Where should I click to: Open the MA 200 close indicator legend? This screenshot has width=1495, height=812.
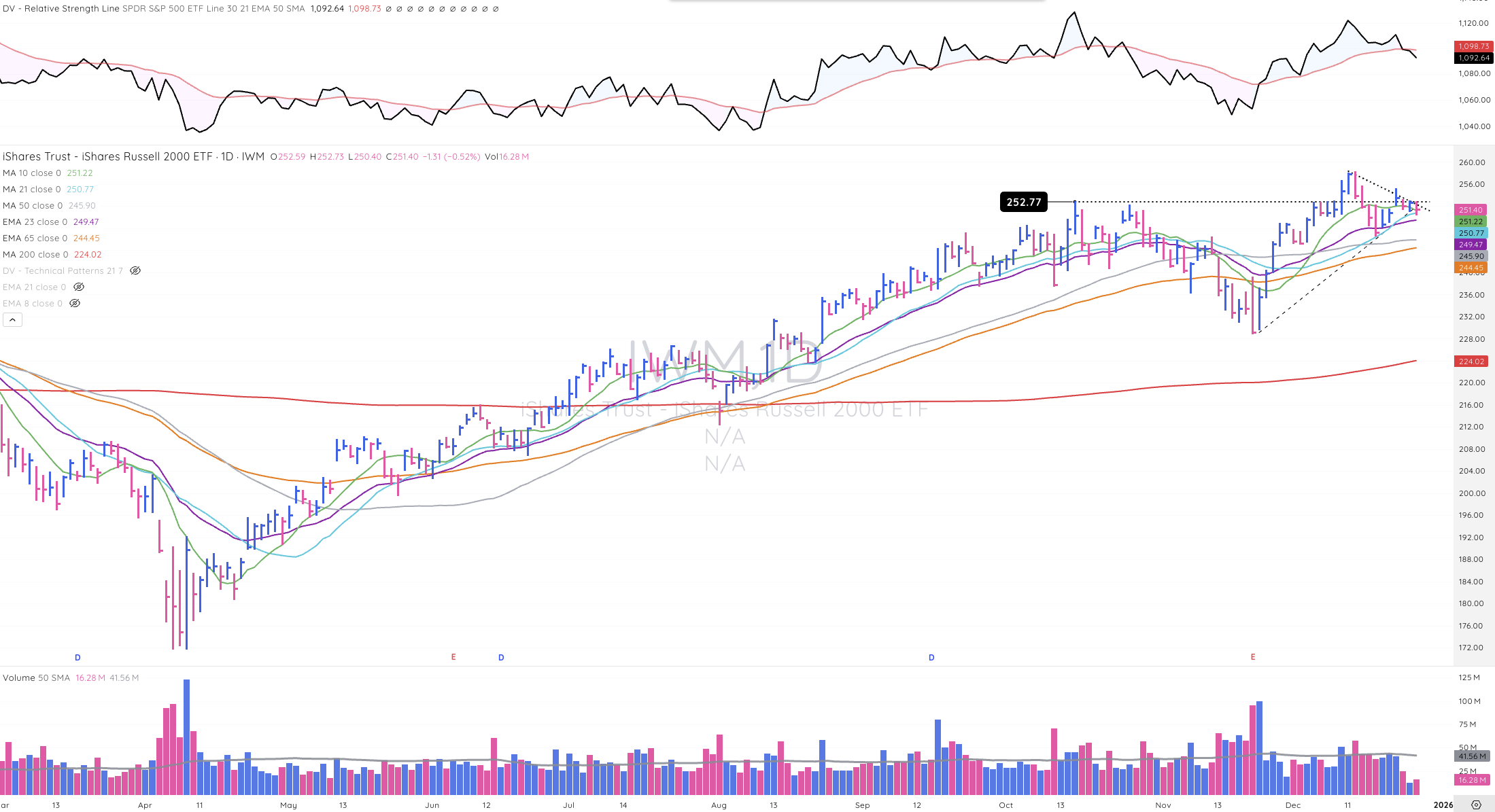click(x=35, y=255)
